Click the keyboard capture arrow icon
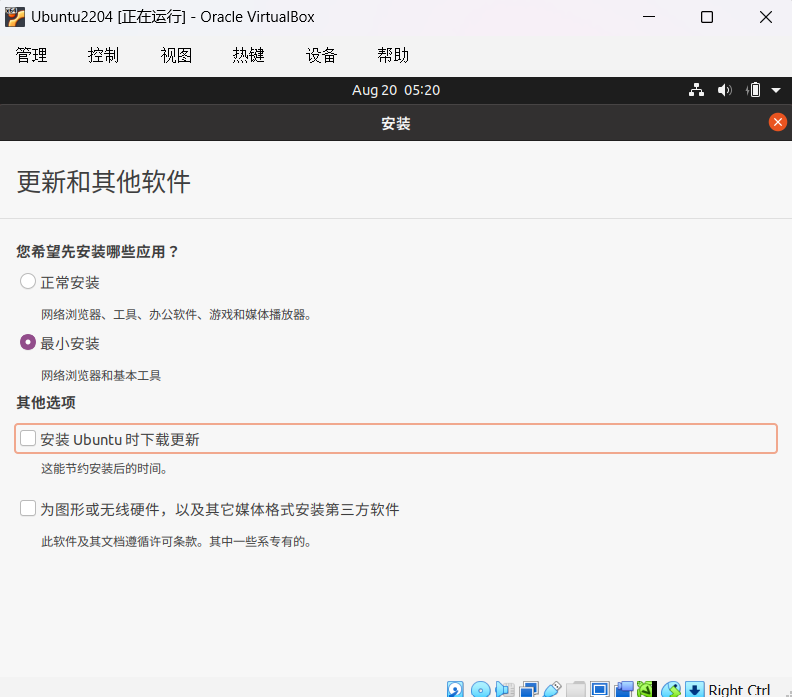792x697 pixels. tap(695, 689)
